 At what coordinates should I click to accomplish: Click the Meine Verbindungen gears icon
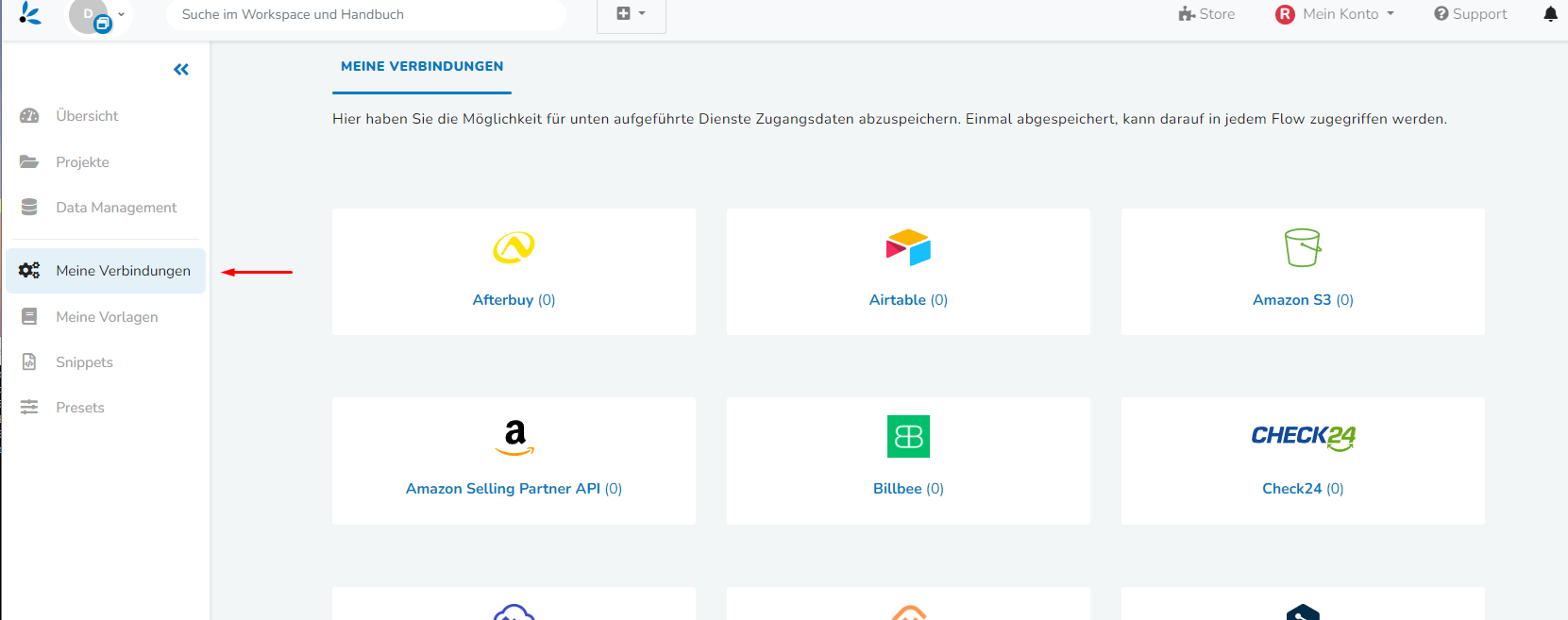pyautogui.click(x=29, y=271)
